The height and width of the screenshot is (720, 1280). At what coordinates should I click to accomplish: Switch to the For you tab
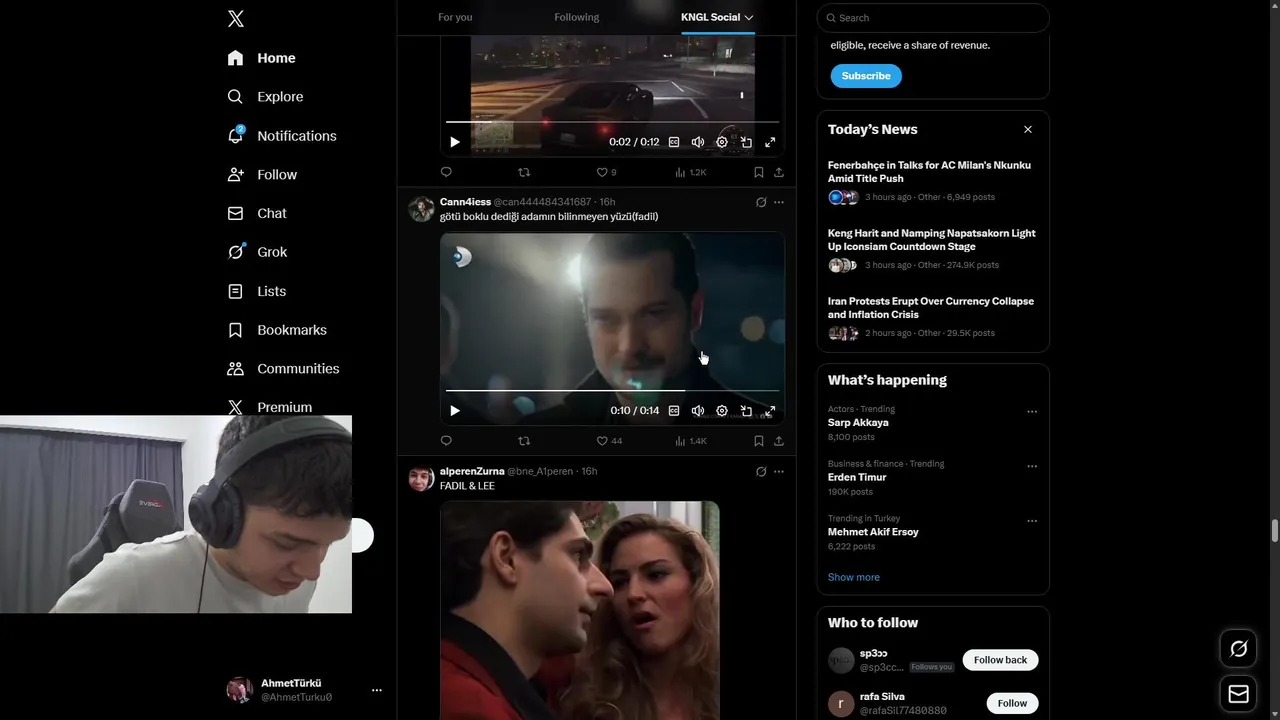tap(455, 17)
